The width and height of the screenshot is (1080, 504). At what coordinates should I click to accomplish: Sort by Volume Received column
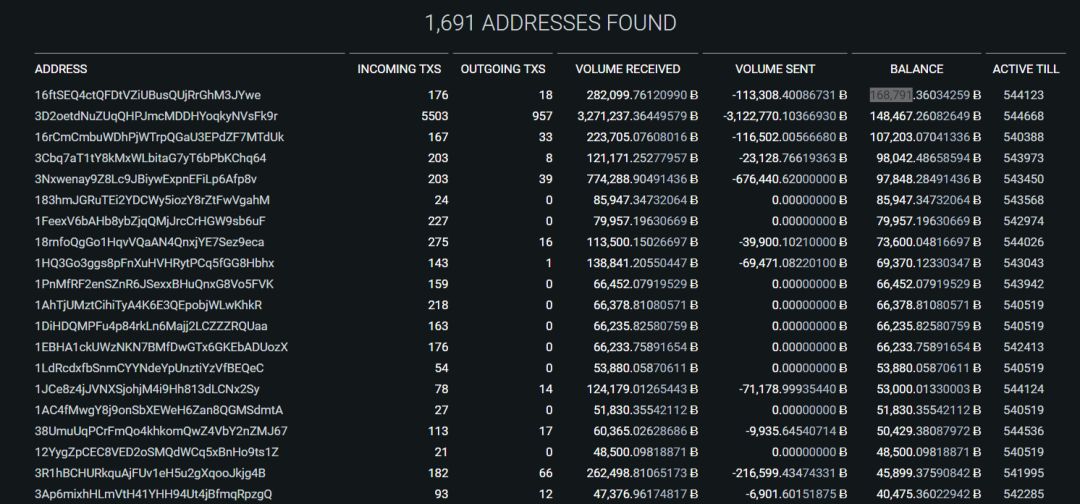(x=627, y=69)
